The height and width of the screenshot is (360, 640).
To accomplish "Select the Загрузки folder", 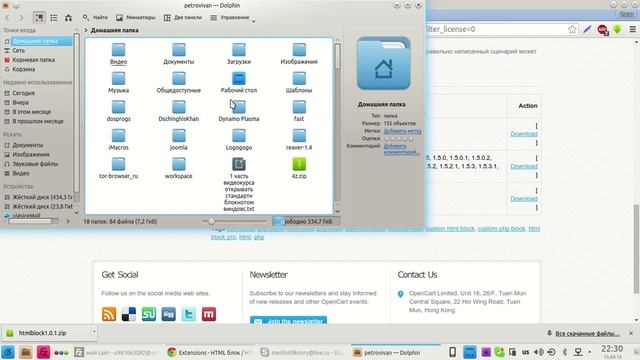I will point(239,54).
